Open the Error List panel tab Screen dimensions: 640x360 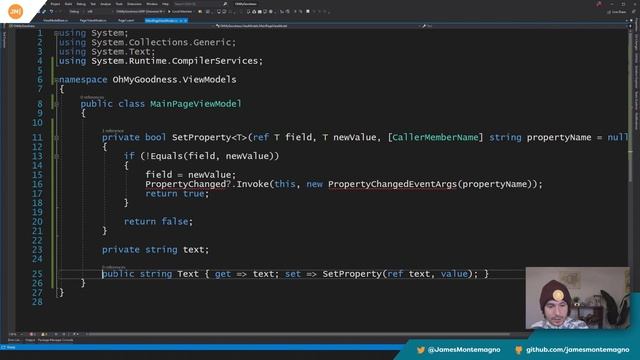(x=14, y=340)
